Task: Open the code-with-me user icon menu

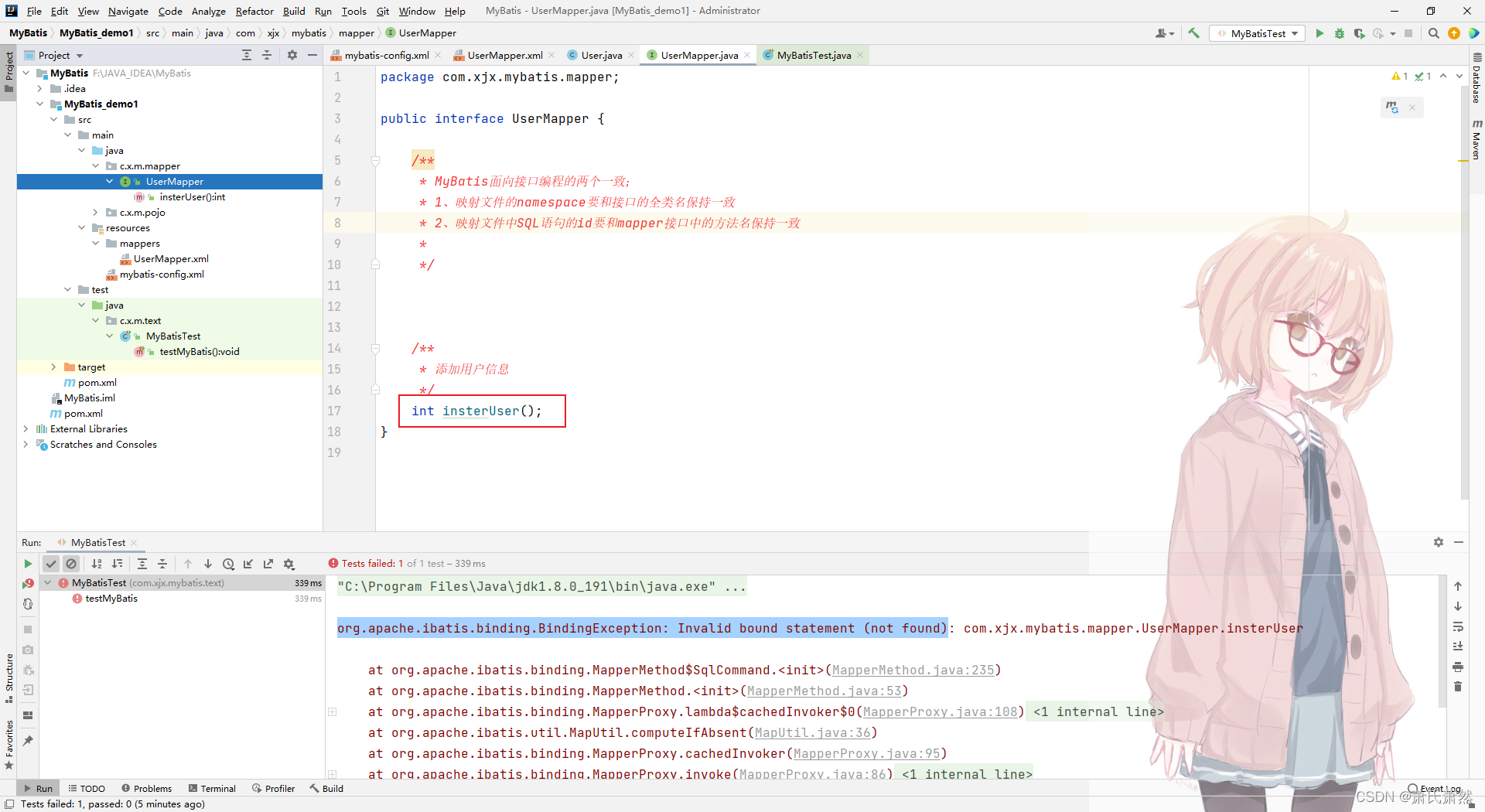Action: pyautogui.click(x=1164, y=33)
